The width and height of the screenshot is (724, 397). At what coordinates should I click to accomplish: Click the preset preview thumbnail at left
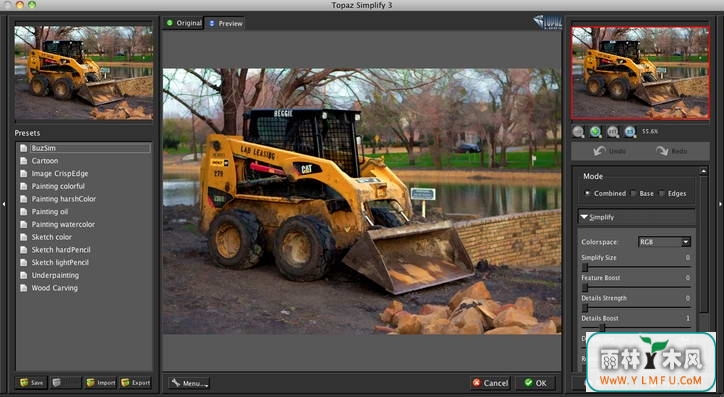coord(84,73)
